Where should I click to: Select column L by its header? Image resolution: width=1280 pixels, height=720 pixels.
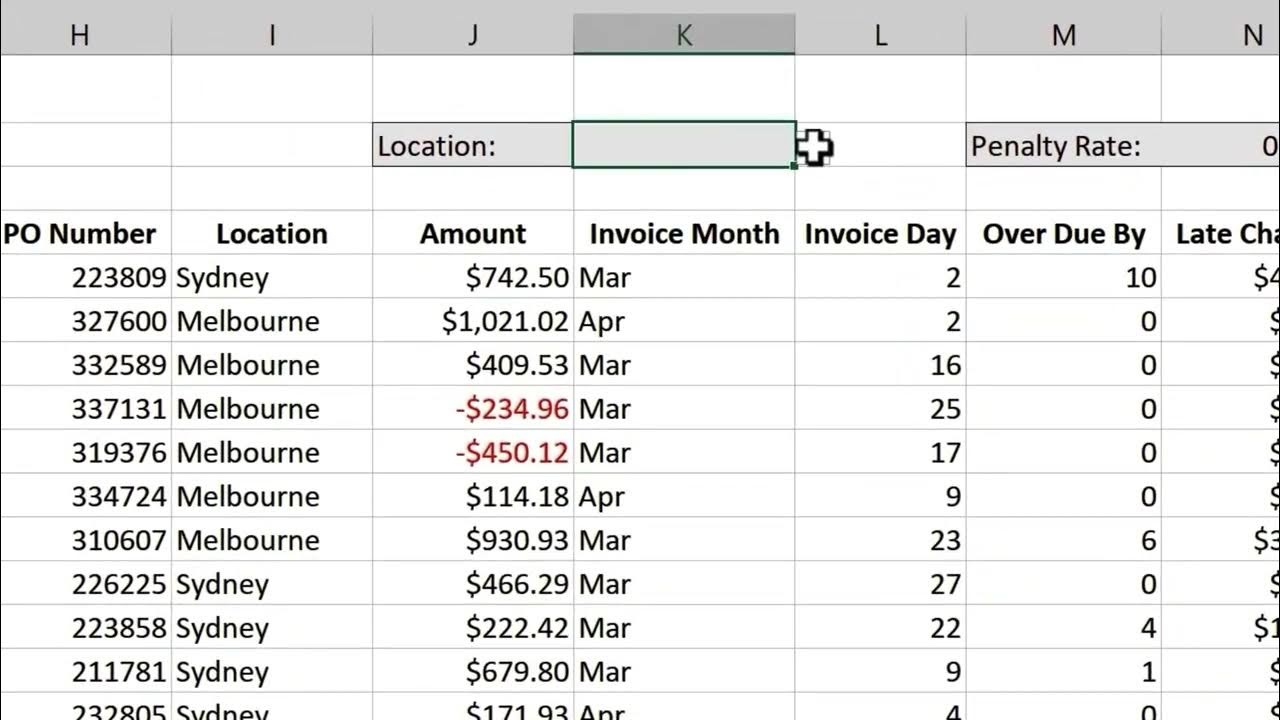[x=880, y=36]
